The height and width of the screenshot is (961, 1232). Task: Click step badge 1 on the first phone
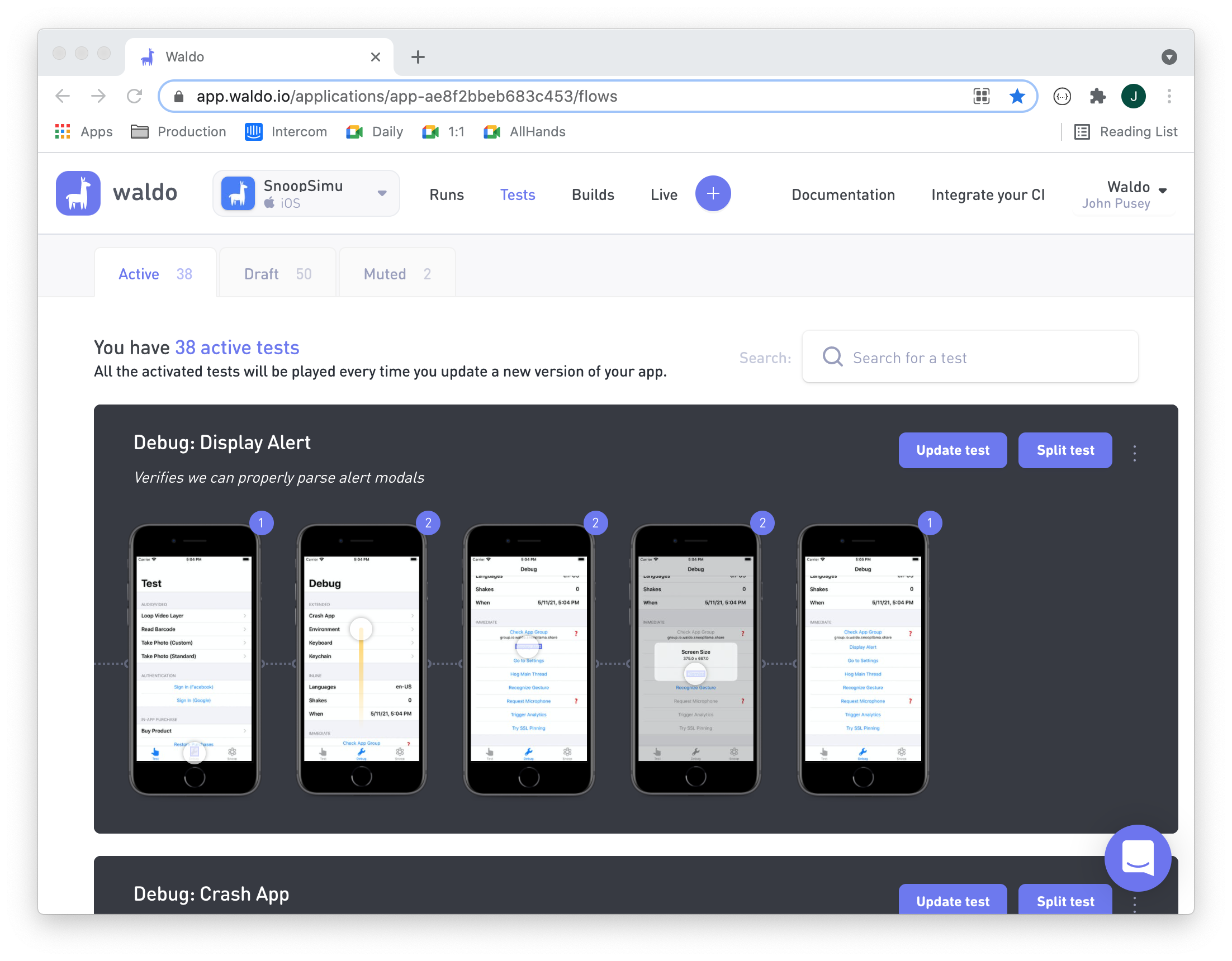coord(260,523)
